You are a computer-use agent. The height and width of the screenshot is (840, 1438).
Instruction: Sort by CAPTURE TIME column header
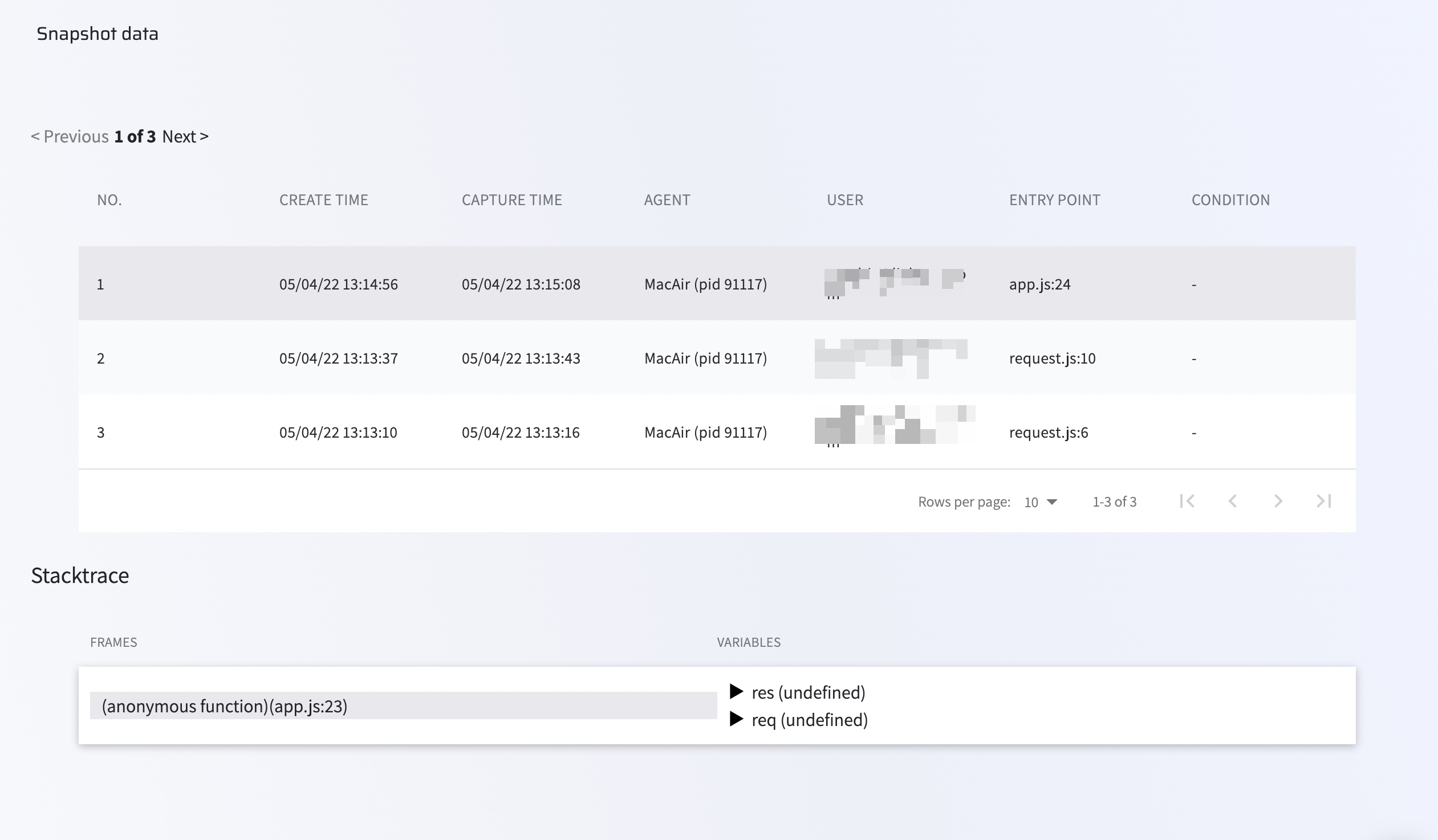pos(512,199)
